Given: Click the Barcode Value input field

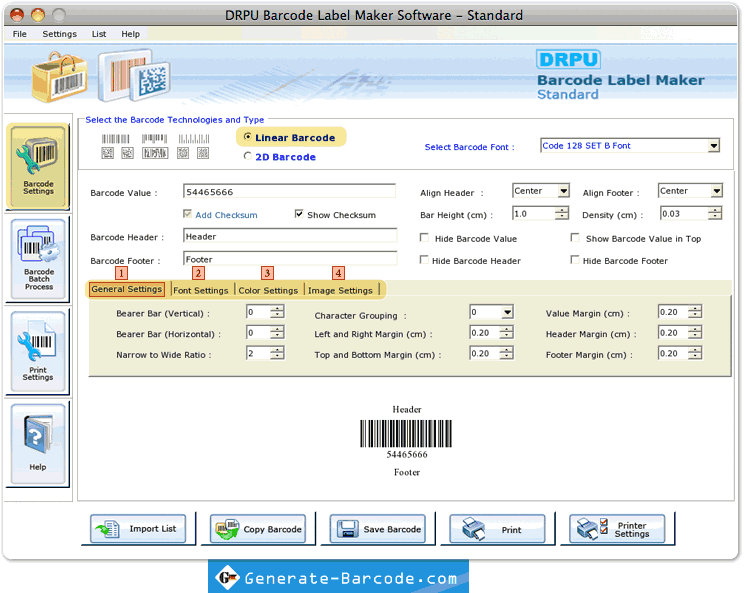Looking at the screenshot, I should click(x=289, y=192).
